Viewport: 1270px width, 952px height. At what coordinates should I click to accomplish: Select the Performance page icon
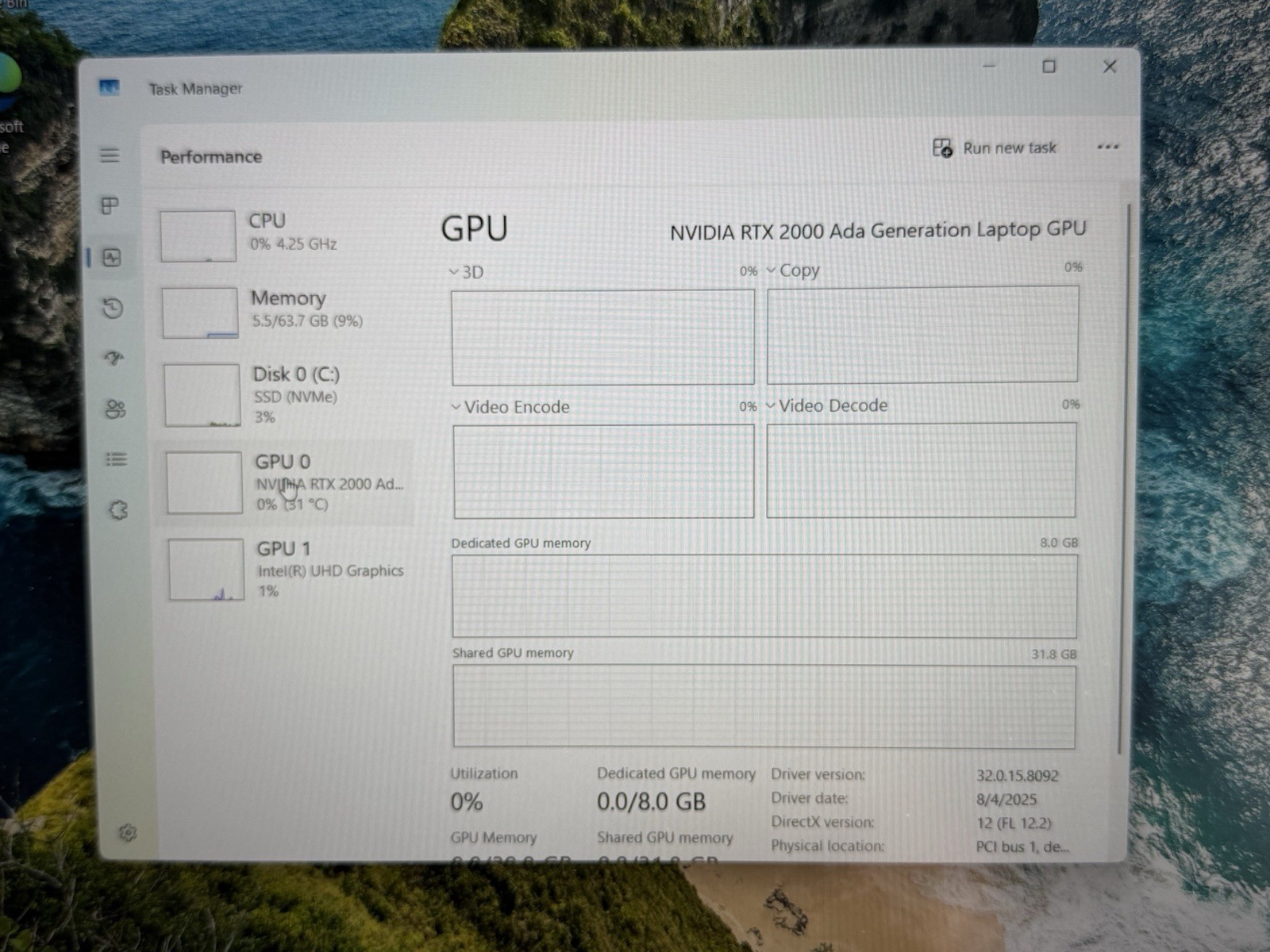click(111, 257)
